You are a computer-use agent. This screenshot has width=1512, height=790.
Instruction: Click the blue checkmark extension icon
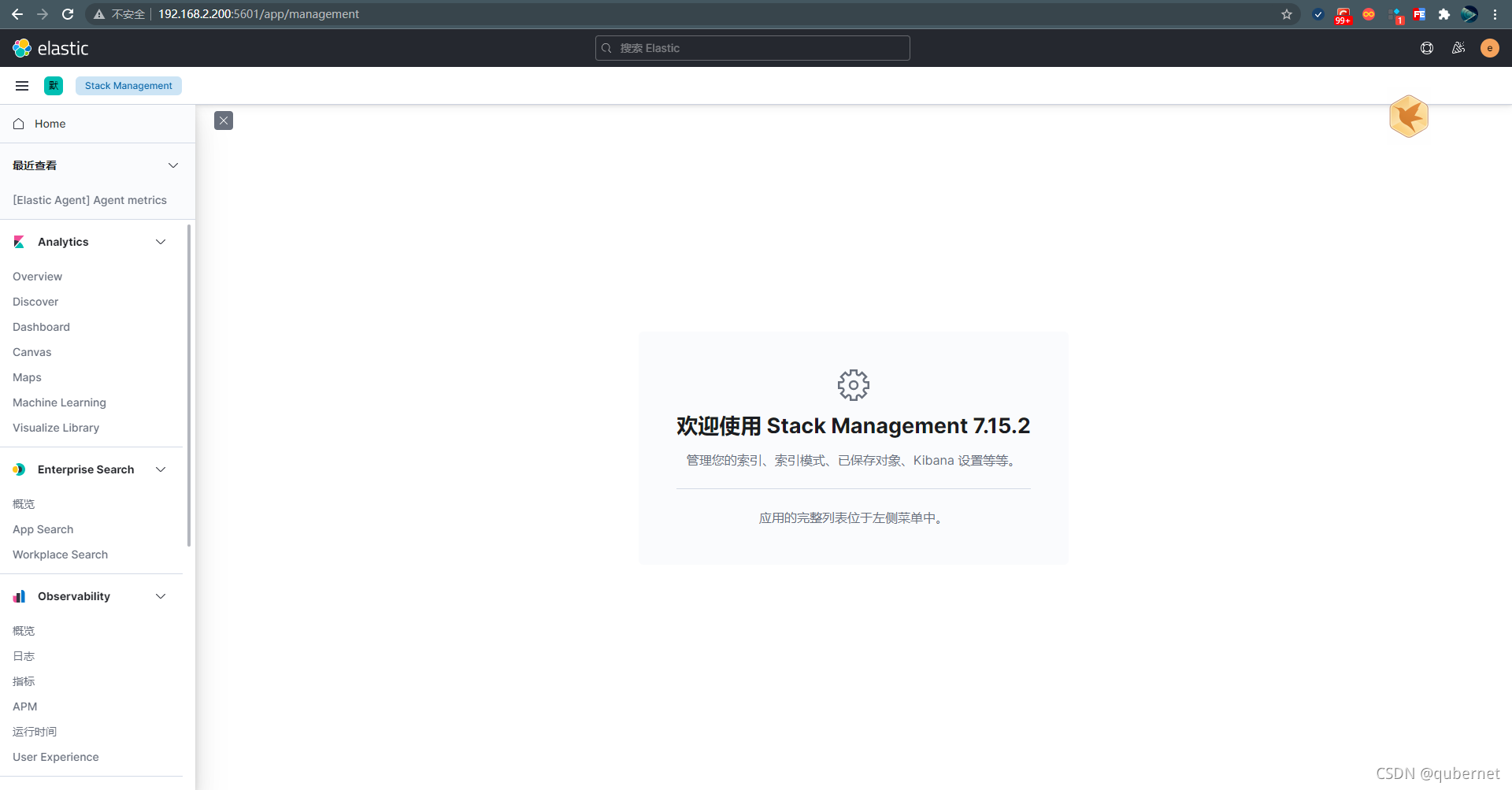[x=1318, y=14]
